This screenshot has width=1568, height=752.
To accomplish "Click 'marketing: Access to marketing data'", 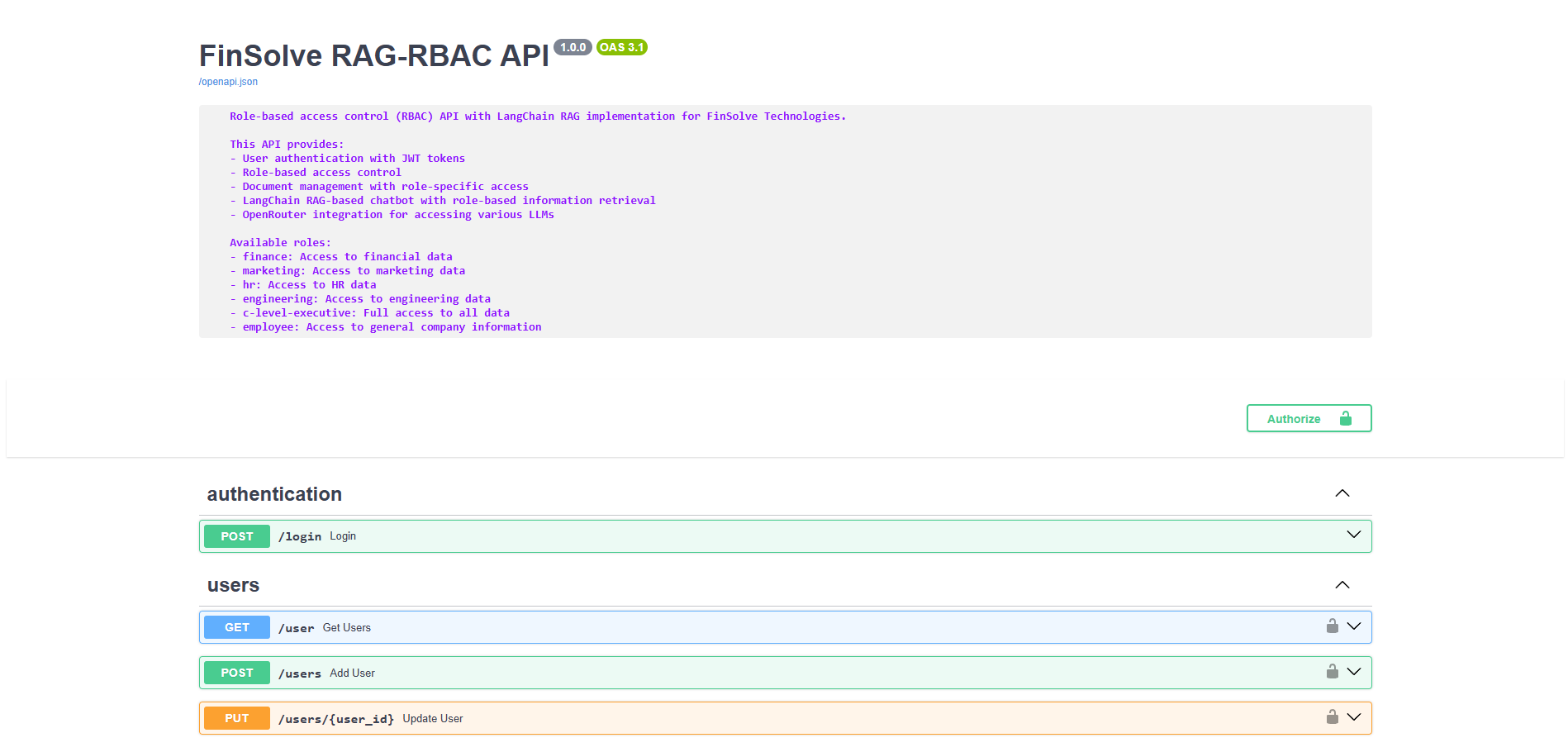I will click(348, 271).
